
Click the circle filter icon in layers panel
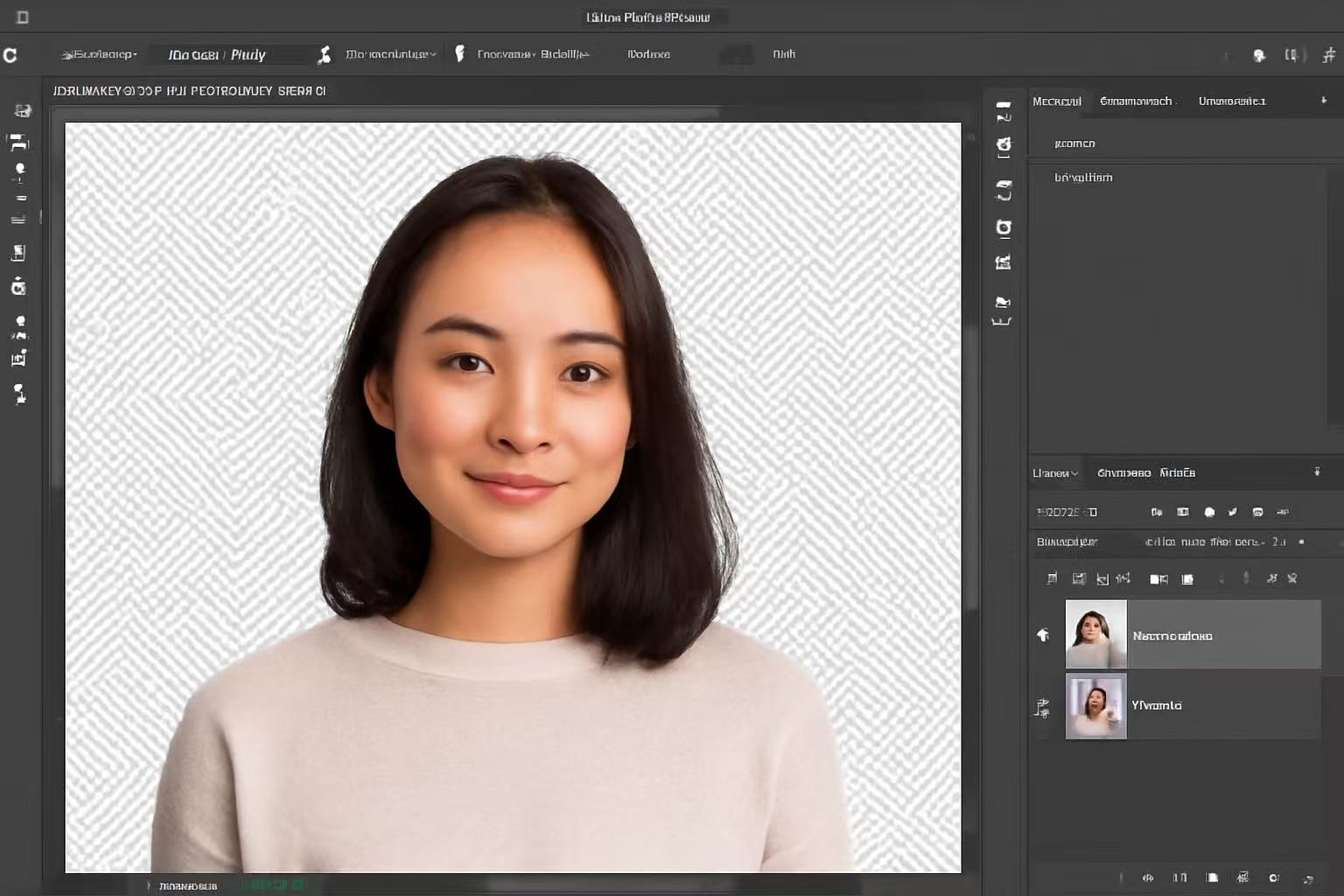point(1209,512)
